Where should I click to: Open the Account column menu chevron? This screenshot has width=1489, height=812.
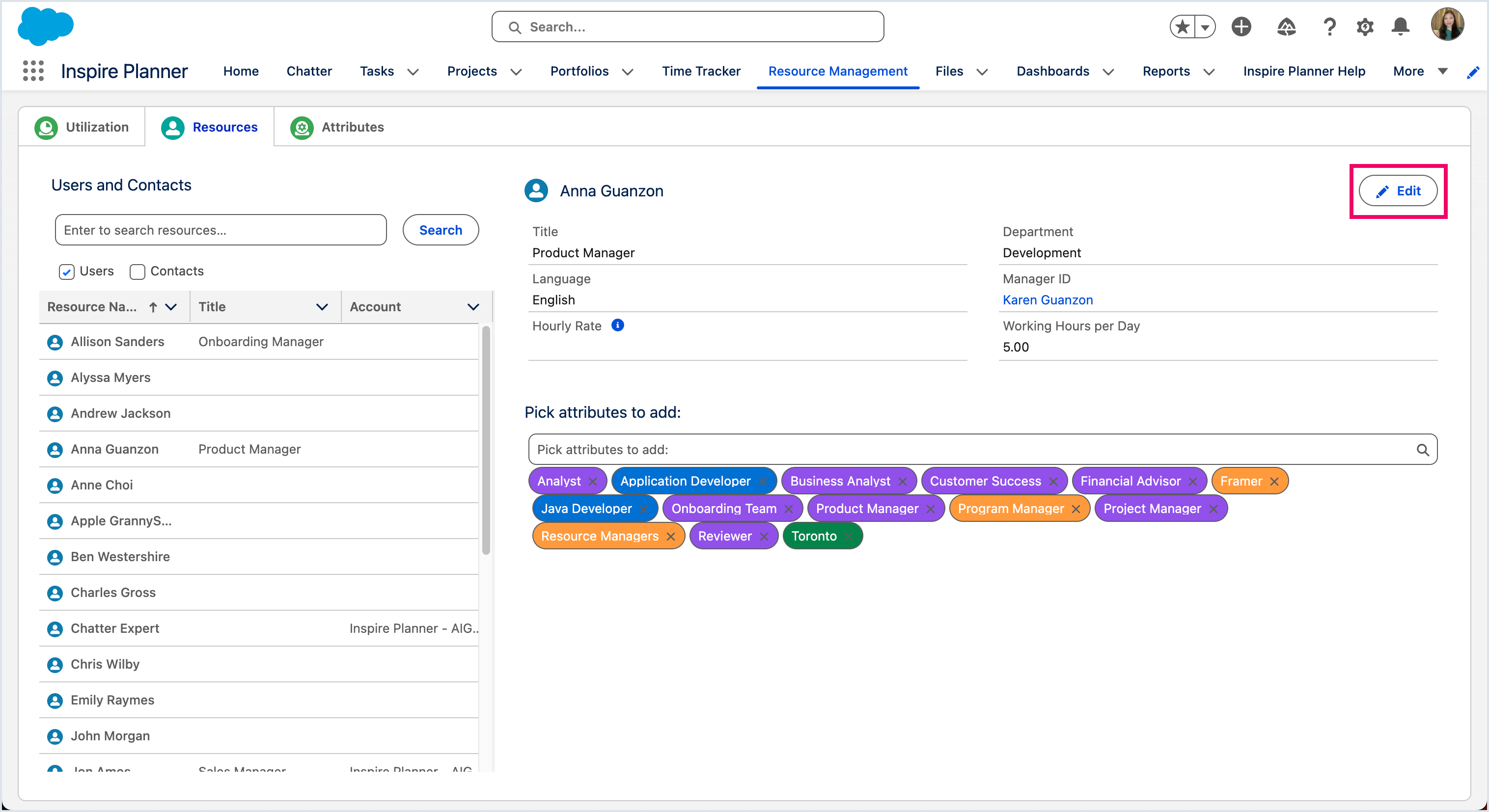[x=473, y=307]
